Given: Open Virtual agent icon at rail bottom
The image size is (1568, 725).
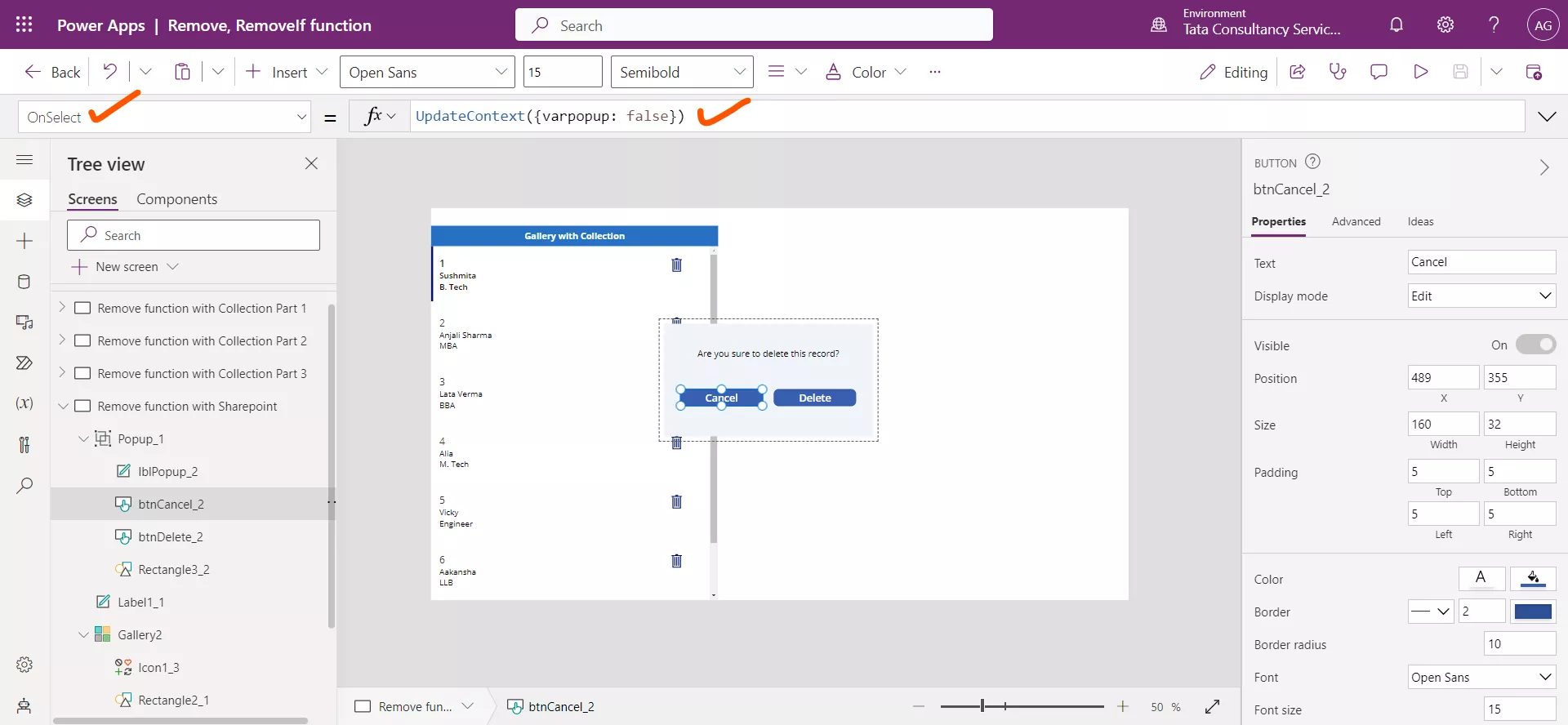Looking at the screenshot, I should [24, 705].
